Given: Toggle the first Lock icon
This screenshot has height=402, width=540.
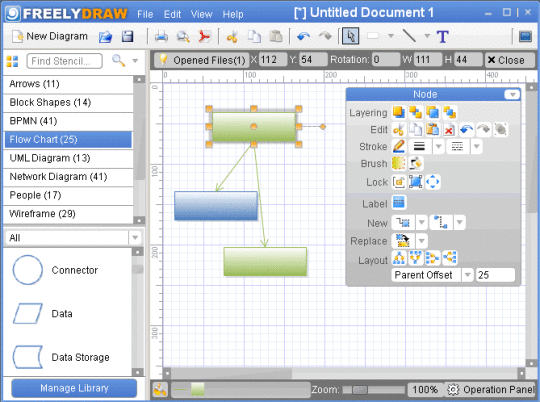Looking at the screenshot, I should [x=398, y=182].
